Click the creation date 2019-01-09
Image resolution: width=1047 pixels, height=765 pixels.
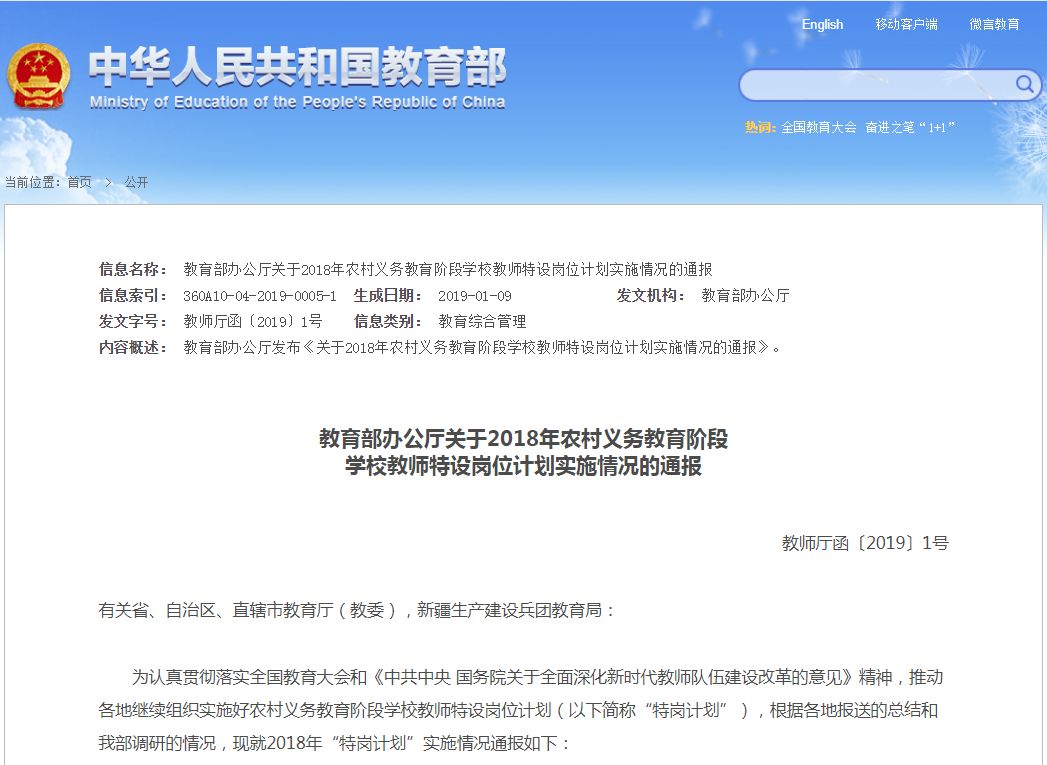(x=475, y=296)
